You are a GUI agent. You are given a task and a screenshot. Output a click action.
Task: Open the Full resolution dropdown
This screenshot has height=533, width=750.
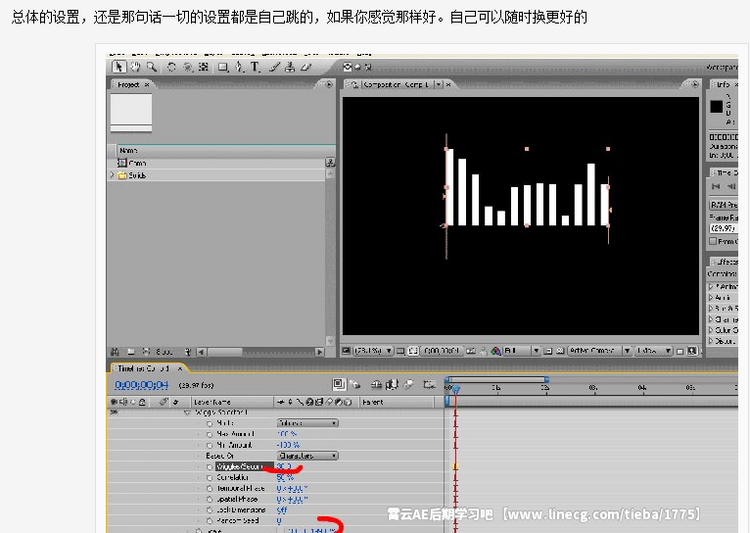(521, 351)
